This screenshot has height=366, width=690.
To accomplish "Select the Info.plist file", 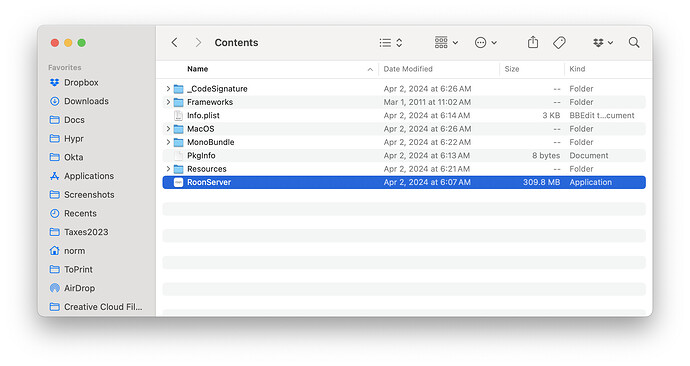I will pyautogui.click(x=404, y=115).
